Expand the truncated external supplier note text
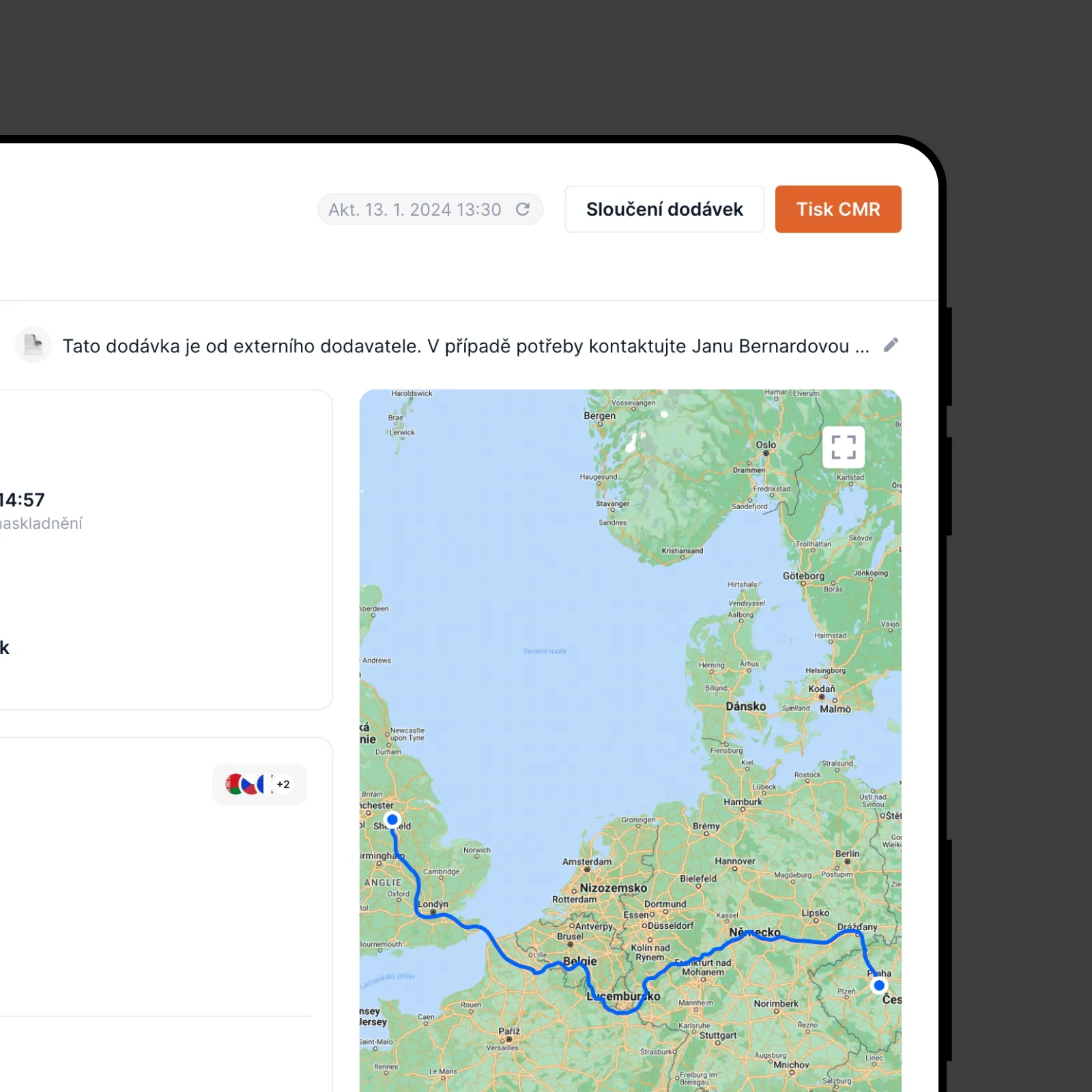1092x1092 pixels. [x=466, y=346]
